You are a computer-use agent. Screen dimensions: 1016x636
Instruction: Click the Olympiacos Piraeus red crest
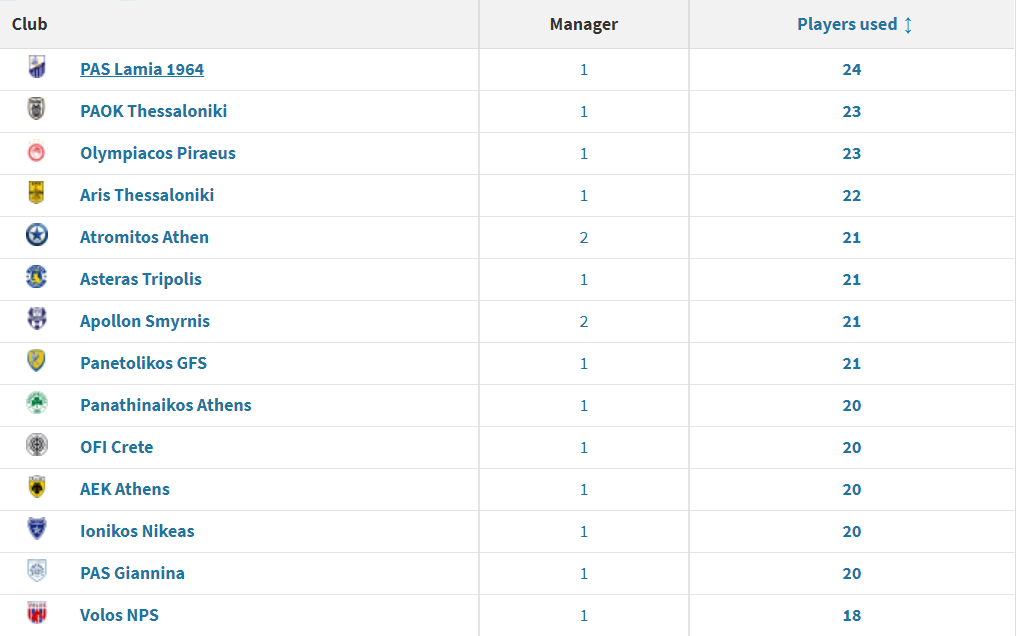tap(37, 151)
